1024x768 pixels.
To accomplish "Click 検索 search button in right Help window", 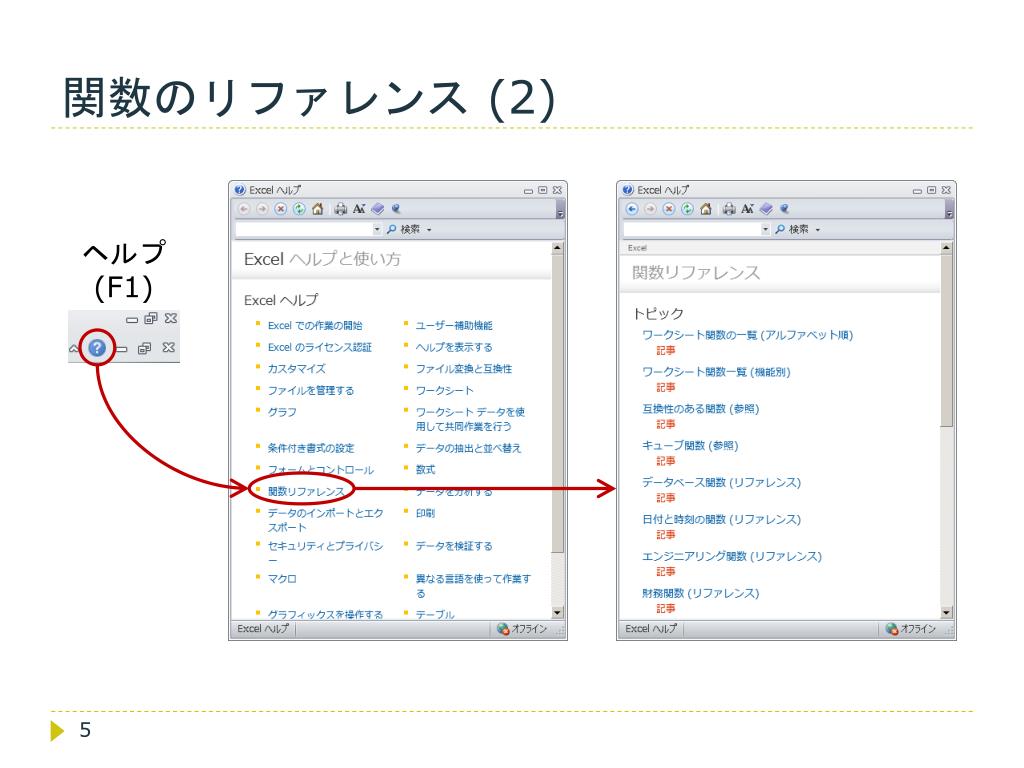I will click(x=792, y=229).
